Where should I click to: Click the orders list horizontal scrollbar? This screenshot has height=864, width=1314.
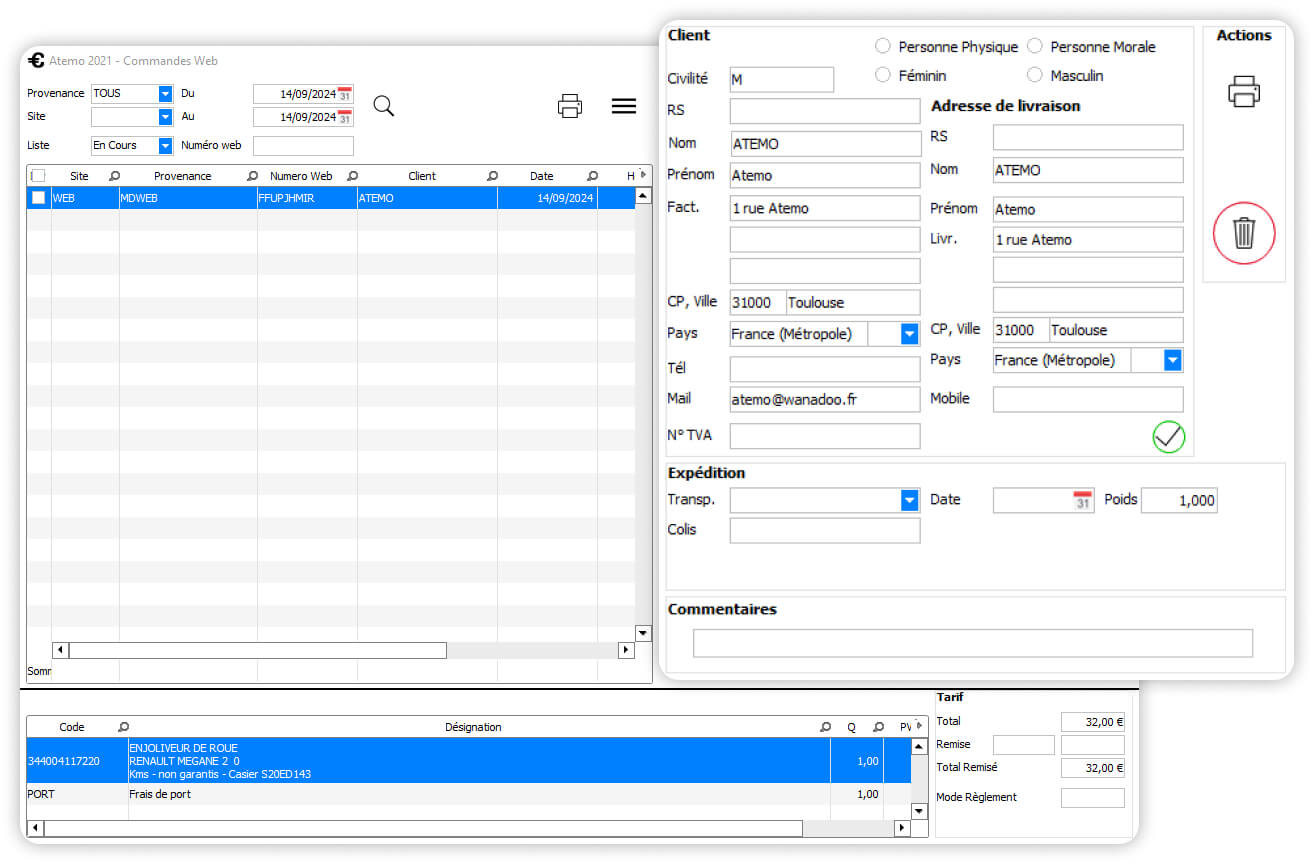(x=258, y=650)
